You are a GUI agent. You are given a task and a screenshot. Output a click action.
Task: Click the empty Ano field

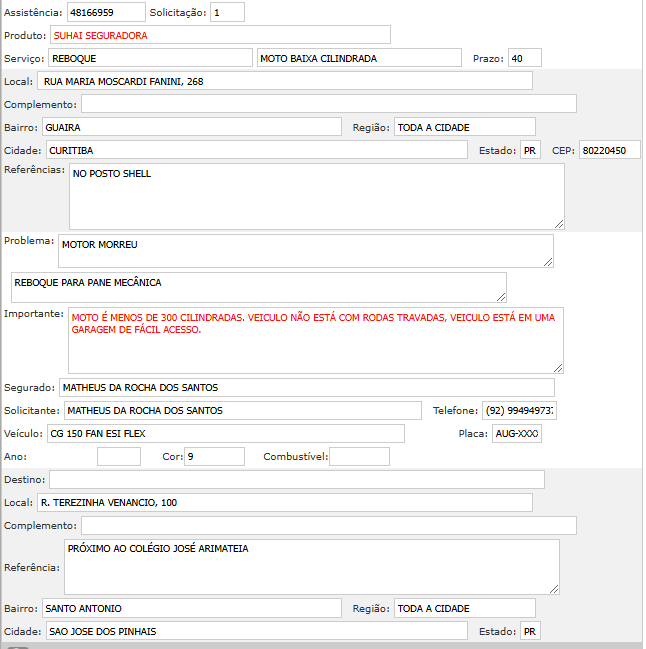[x=119, y=457]
